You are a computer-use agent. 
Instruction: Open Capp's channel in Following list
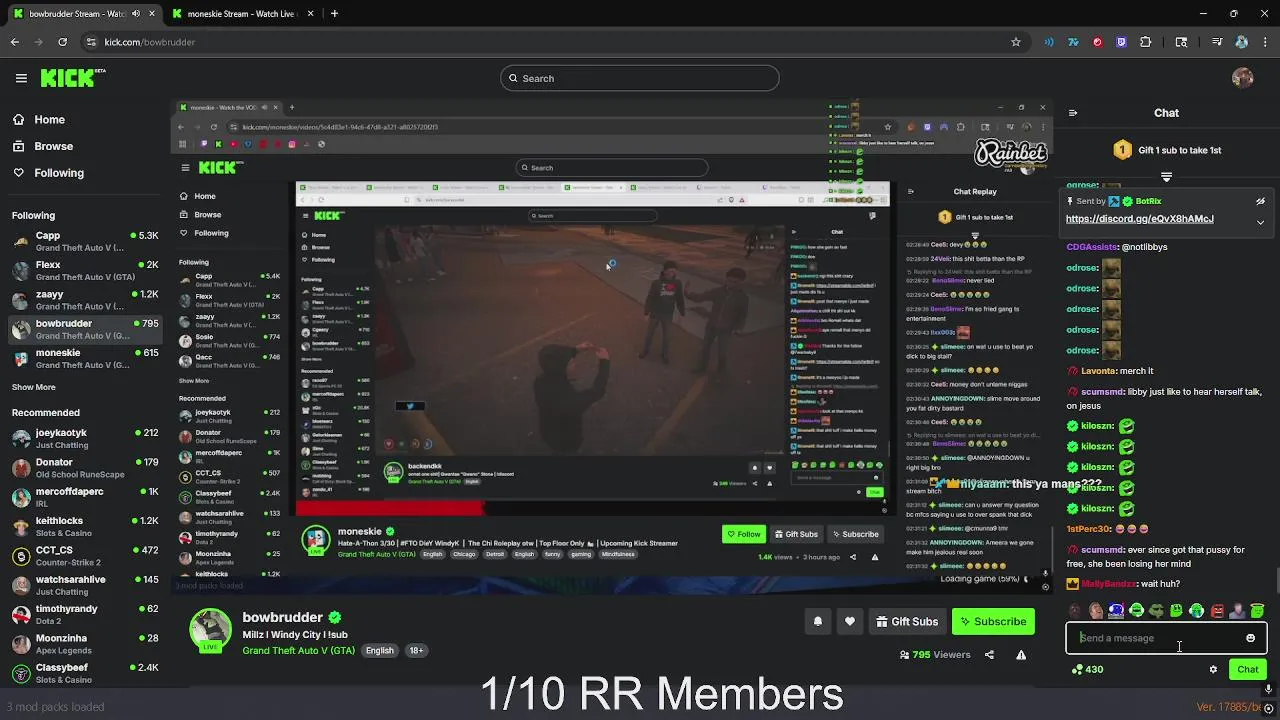pyautogui.click(x=85, y=241)
